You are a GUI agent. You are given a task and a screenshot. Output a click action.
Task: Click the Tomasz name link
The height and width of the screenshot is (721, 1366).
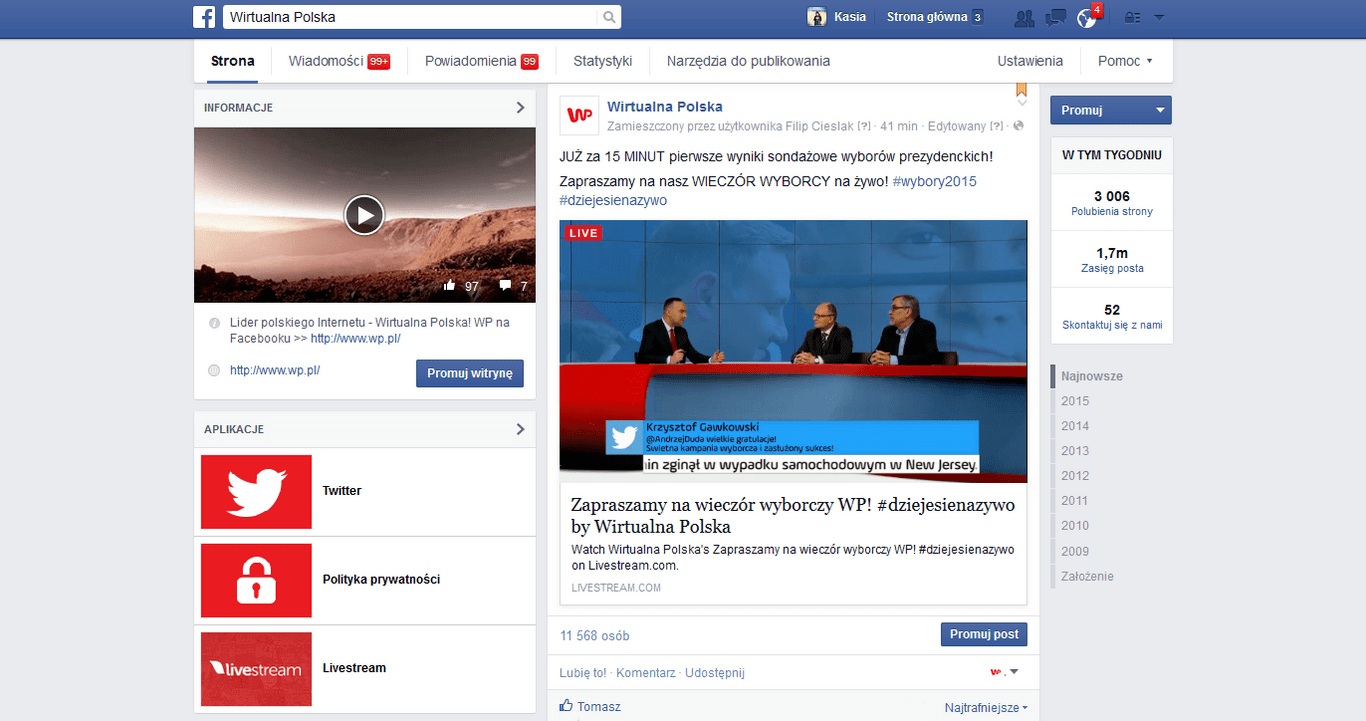(x=599, y=707)
